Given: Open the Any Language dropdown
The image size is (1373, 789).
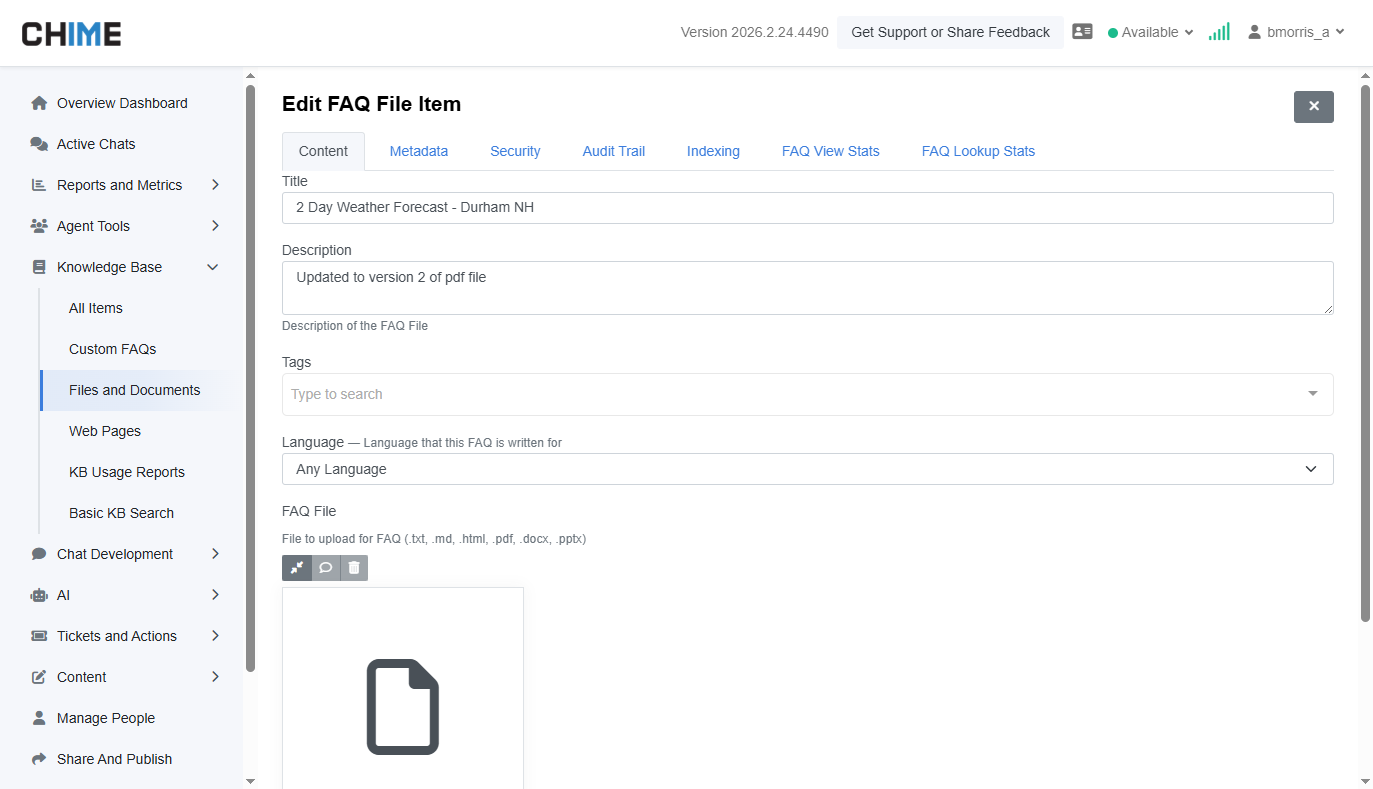Looking at the screenshot, I should (807, 469).
